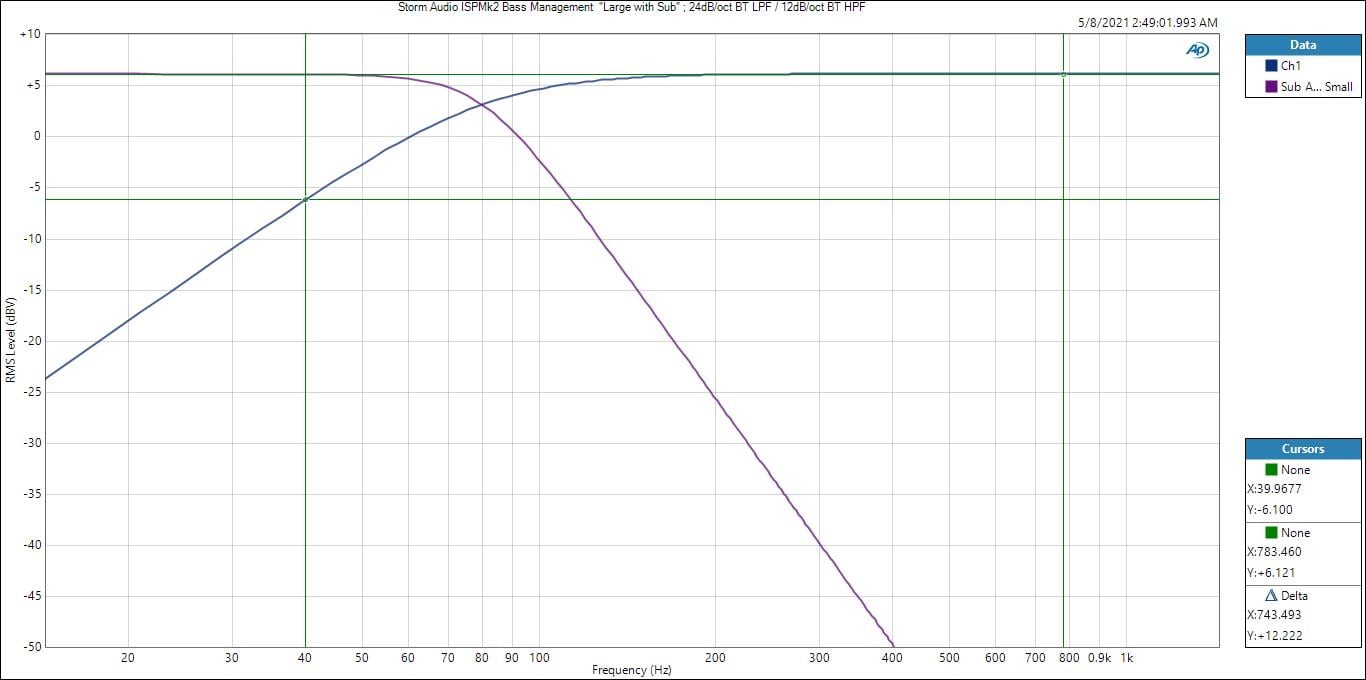
Task: Click the Cursors panel header
Action: tap(1302, 449)
